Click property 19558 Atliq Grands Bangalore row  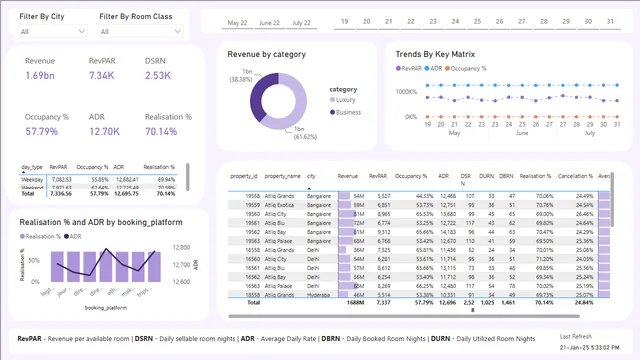[419, 196]
